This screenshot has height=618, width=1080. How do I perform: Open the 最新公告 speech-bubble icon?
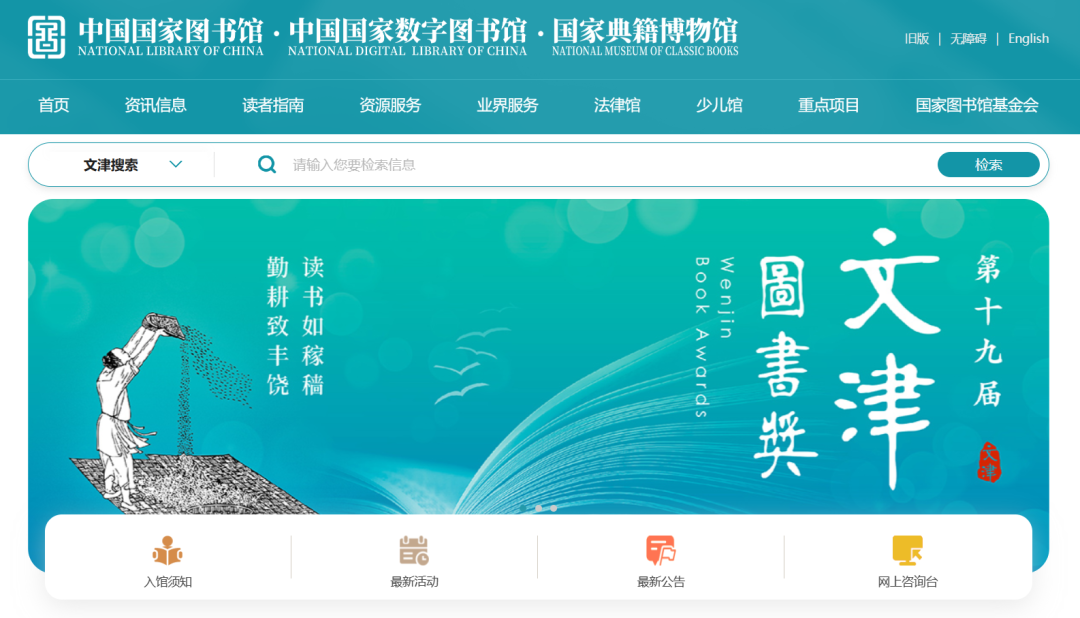click(x=661, y=550)
